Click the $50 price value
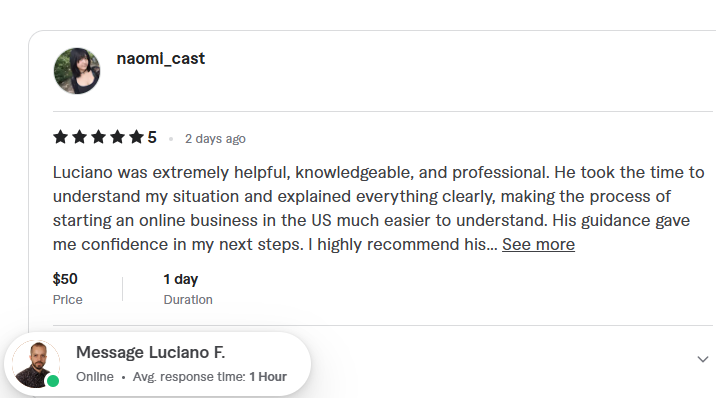 coord(65,279)
